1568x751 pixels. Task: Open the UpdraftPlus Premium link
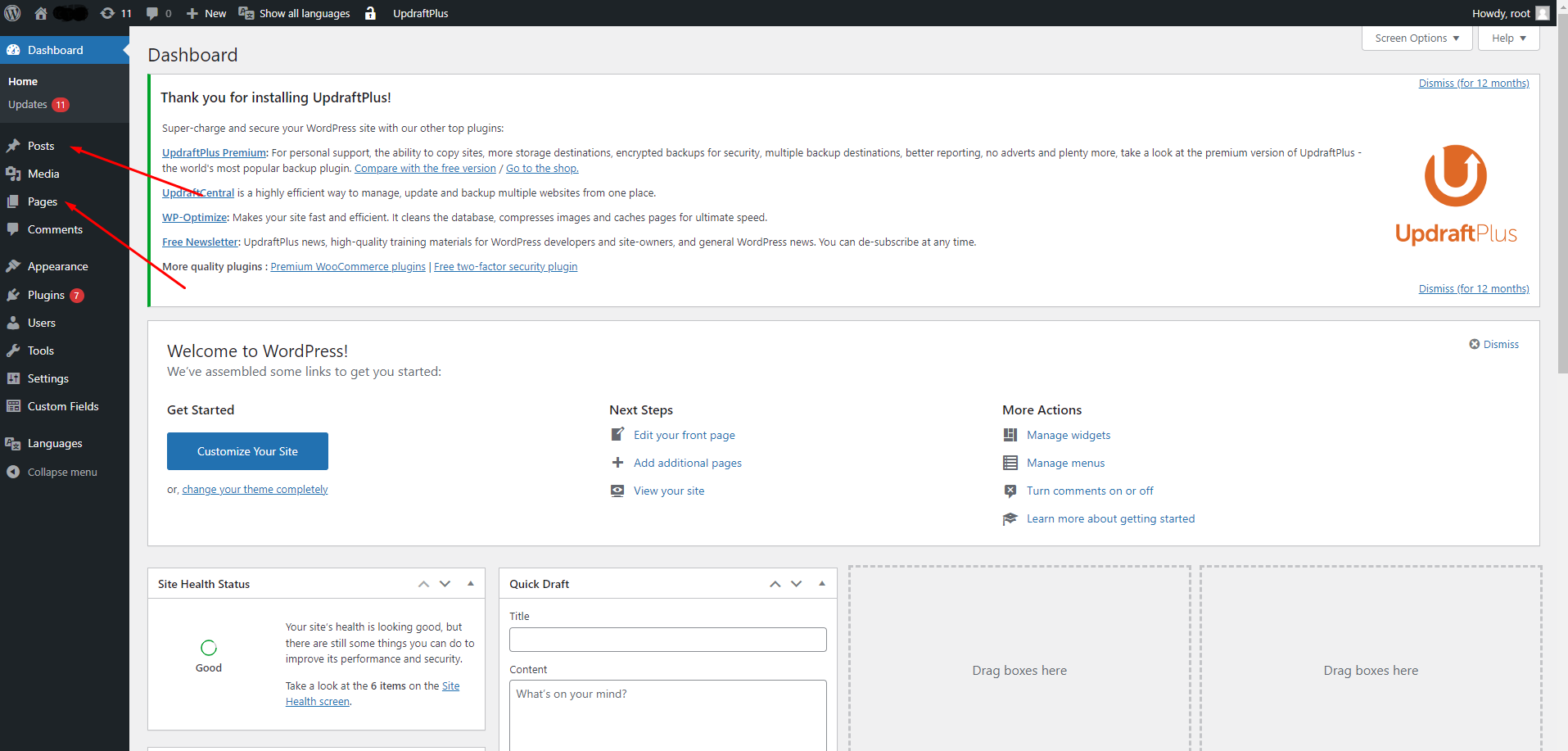point(214,152)
